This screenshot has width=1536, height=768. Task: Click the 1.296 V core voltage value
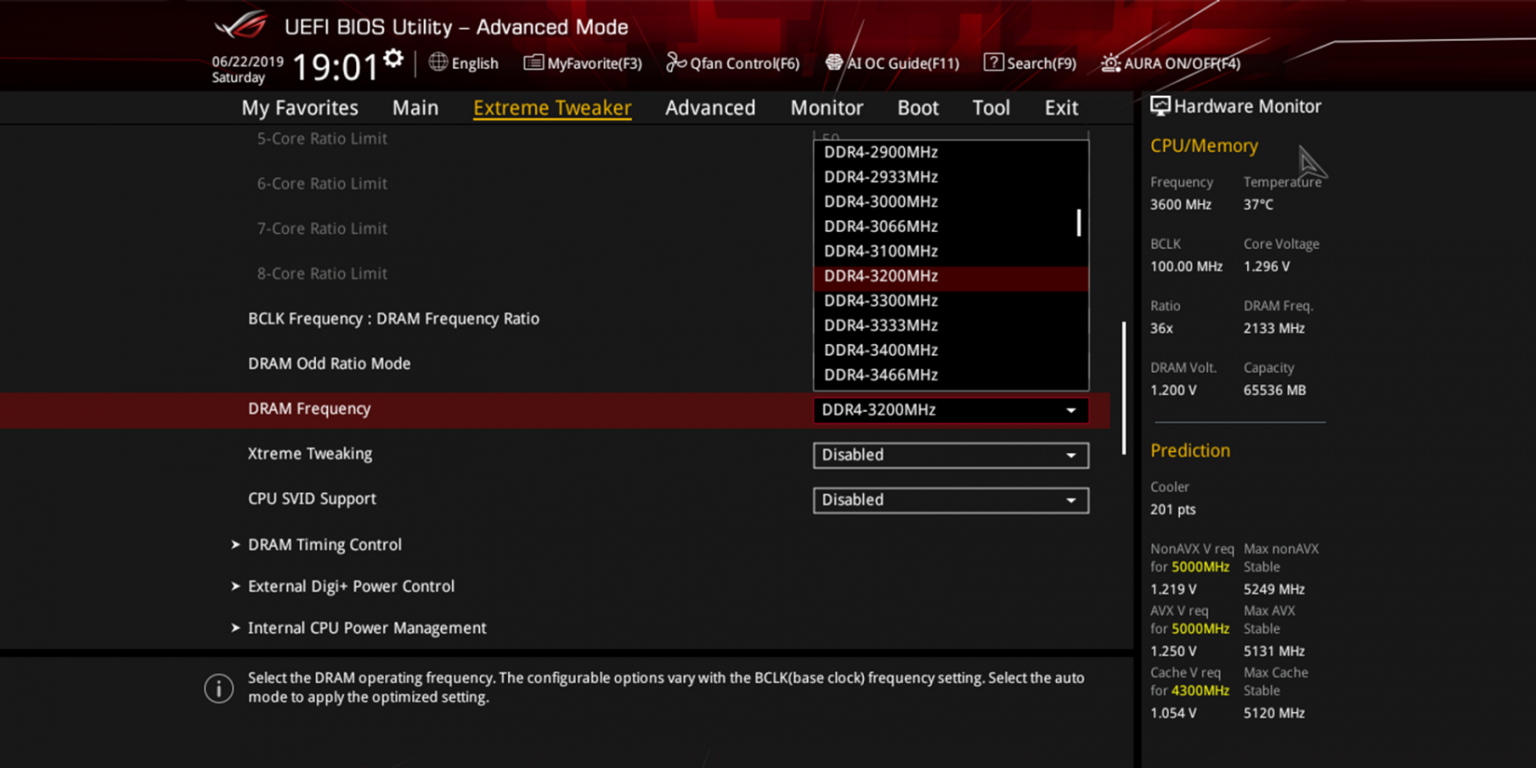pyautogui.click(x=1266, y=267)
